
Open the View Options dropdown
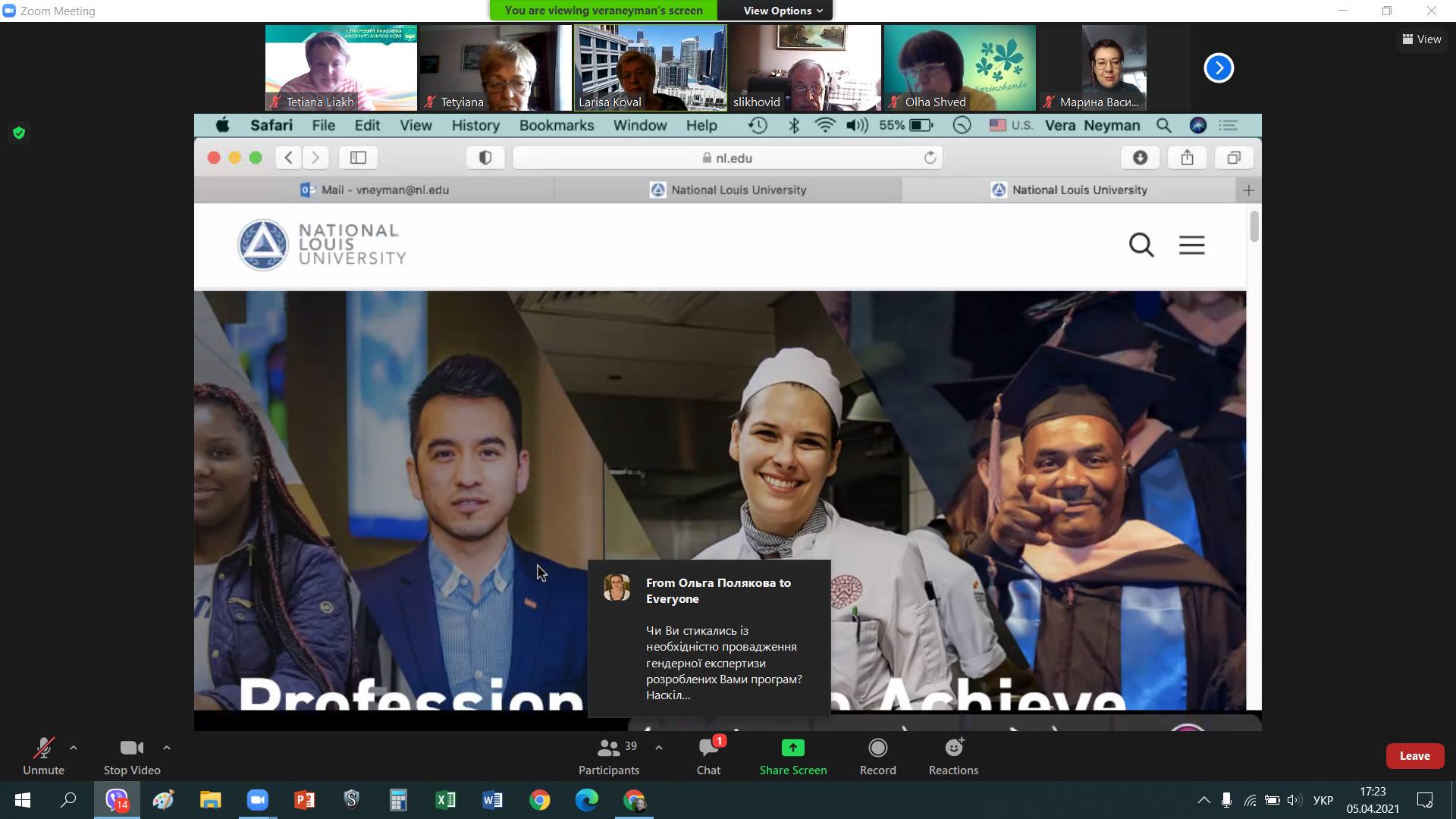point(782,11)
